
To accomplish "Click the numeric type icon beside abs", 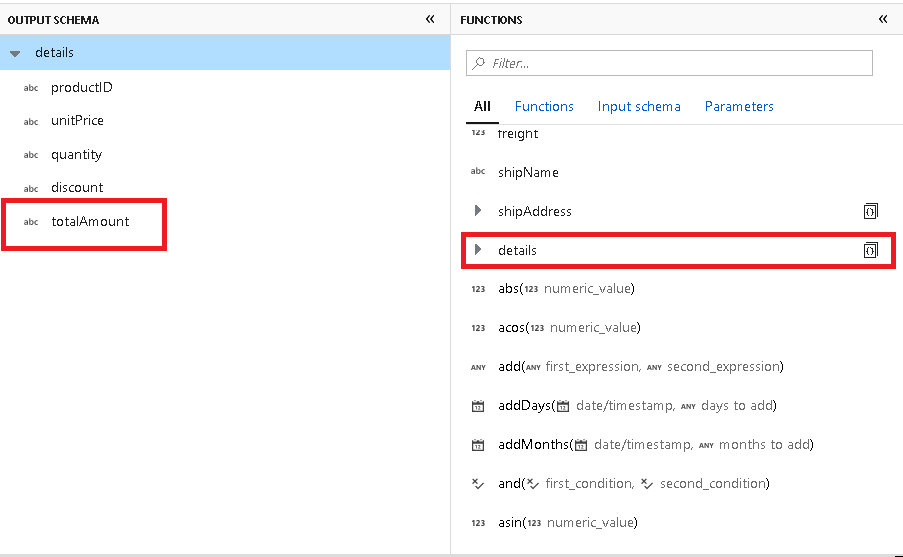I will click(x=478, y=289).
